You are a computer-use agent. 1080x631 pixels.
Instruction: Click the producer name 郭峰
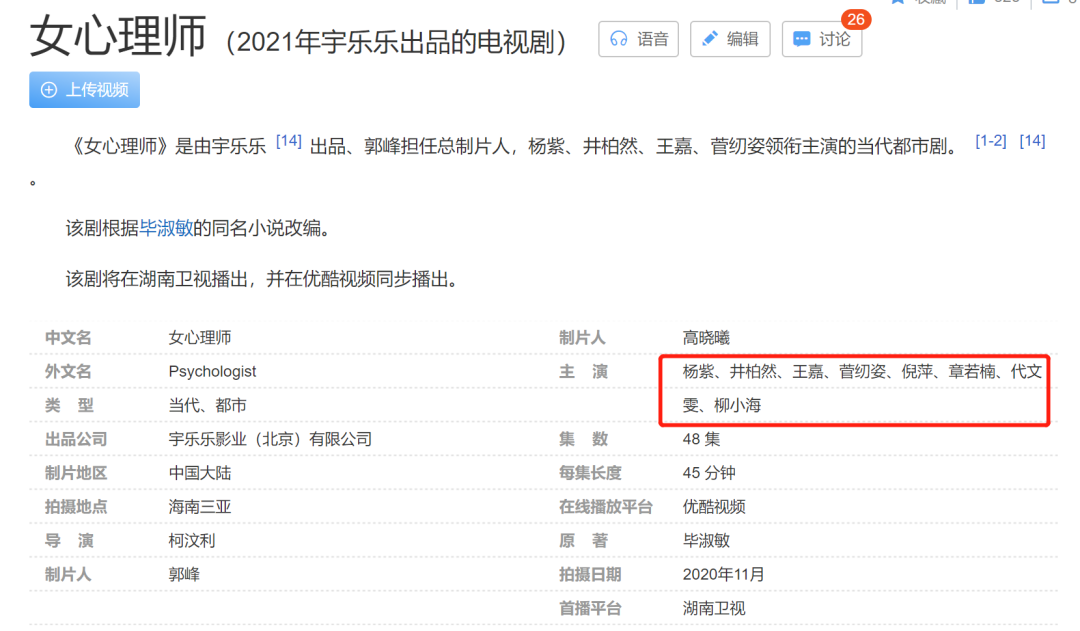tap(184, 574)
